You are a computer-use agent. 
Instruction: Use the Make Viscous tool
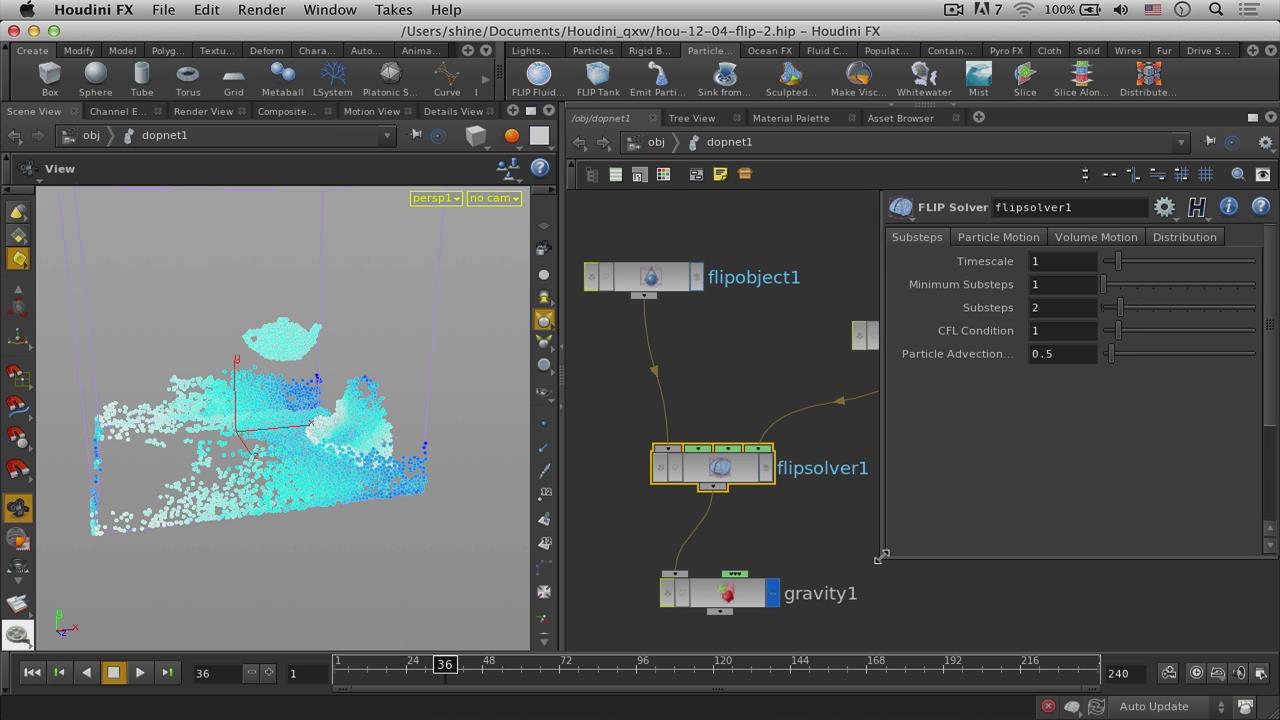coord(858,78)
